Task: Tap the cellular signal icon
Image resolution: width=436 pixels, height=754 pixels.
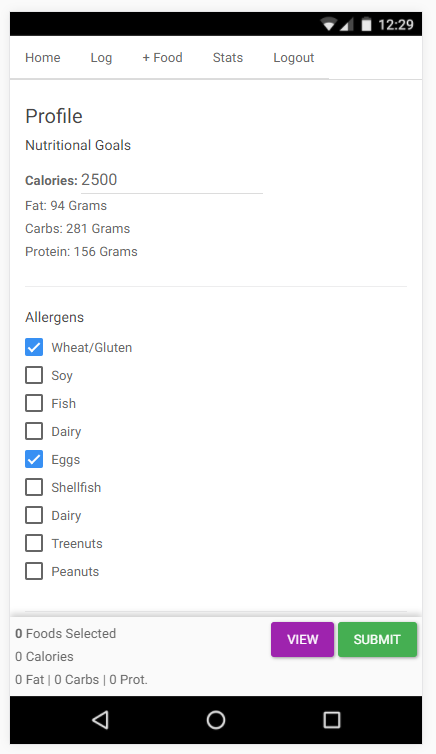Action: click(347, 24)
